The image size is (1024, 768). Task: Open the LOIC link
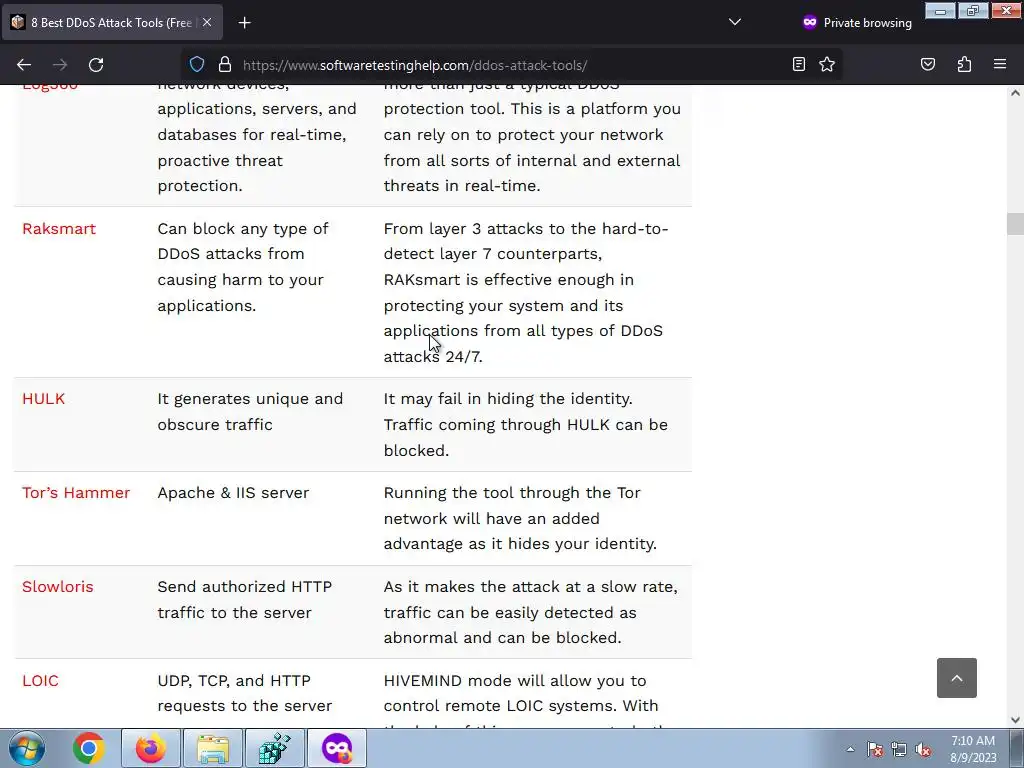40,680
